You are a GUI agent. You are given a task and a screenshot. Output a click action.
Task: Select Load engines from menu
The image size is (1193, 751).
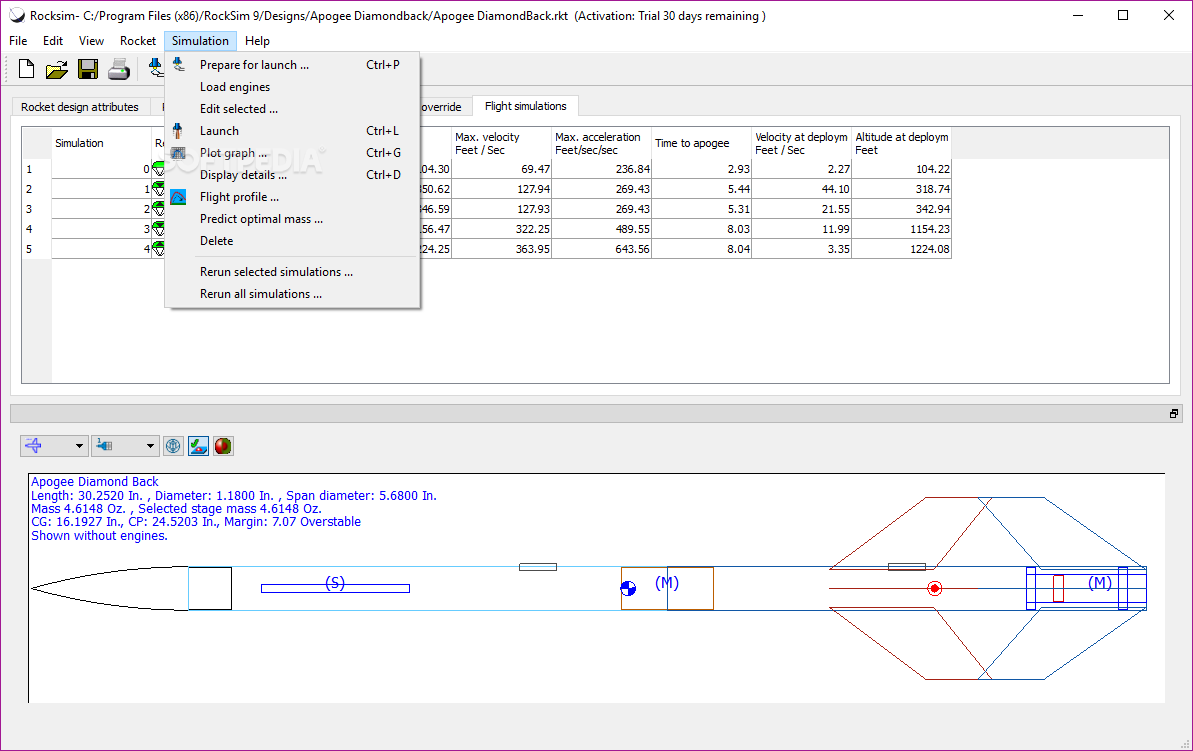point(292,87)
